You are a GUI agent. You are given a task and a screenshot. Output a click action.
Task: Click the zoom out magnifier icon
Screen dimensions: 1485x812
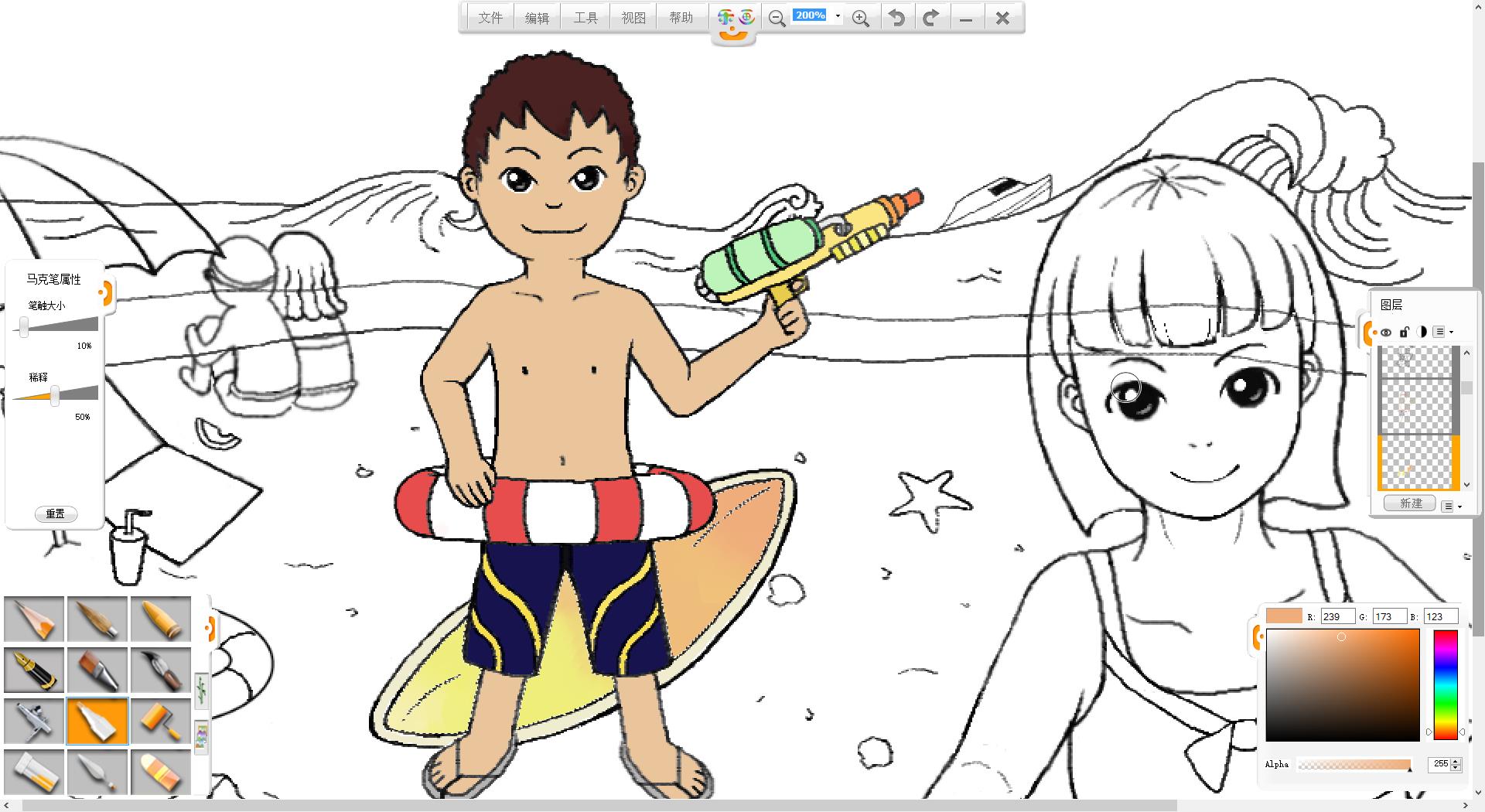click(x=777, y=19)
